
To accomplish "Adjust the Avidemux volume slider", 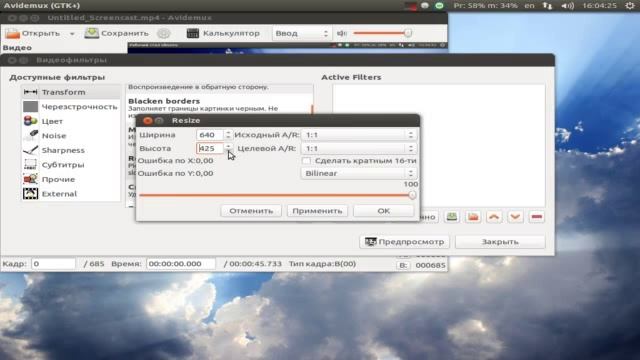I will click(382, 33).
